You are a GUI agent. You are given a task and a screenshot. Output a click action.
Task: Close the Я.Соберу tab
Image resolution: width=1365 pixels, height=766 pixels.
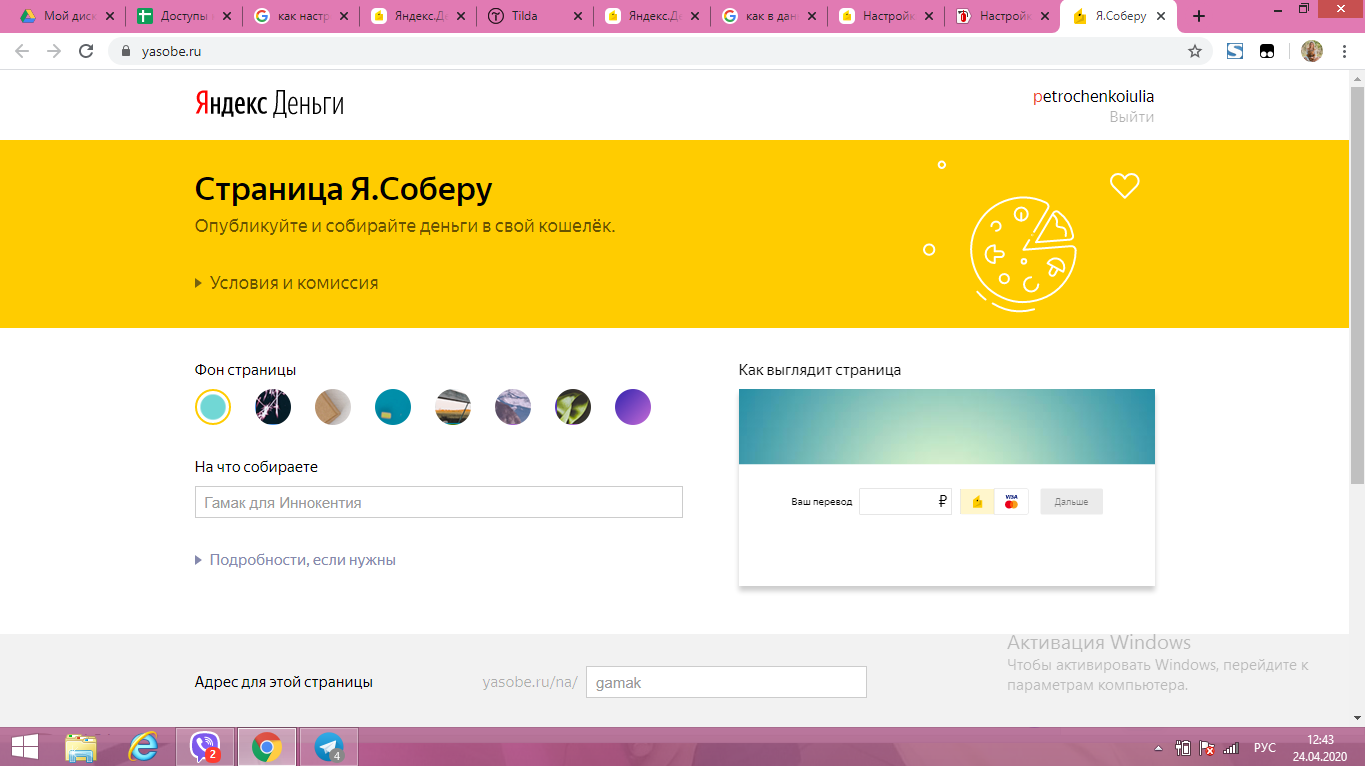click(x=1160, y=16)
